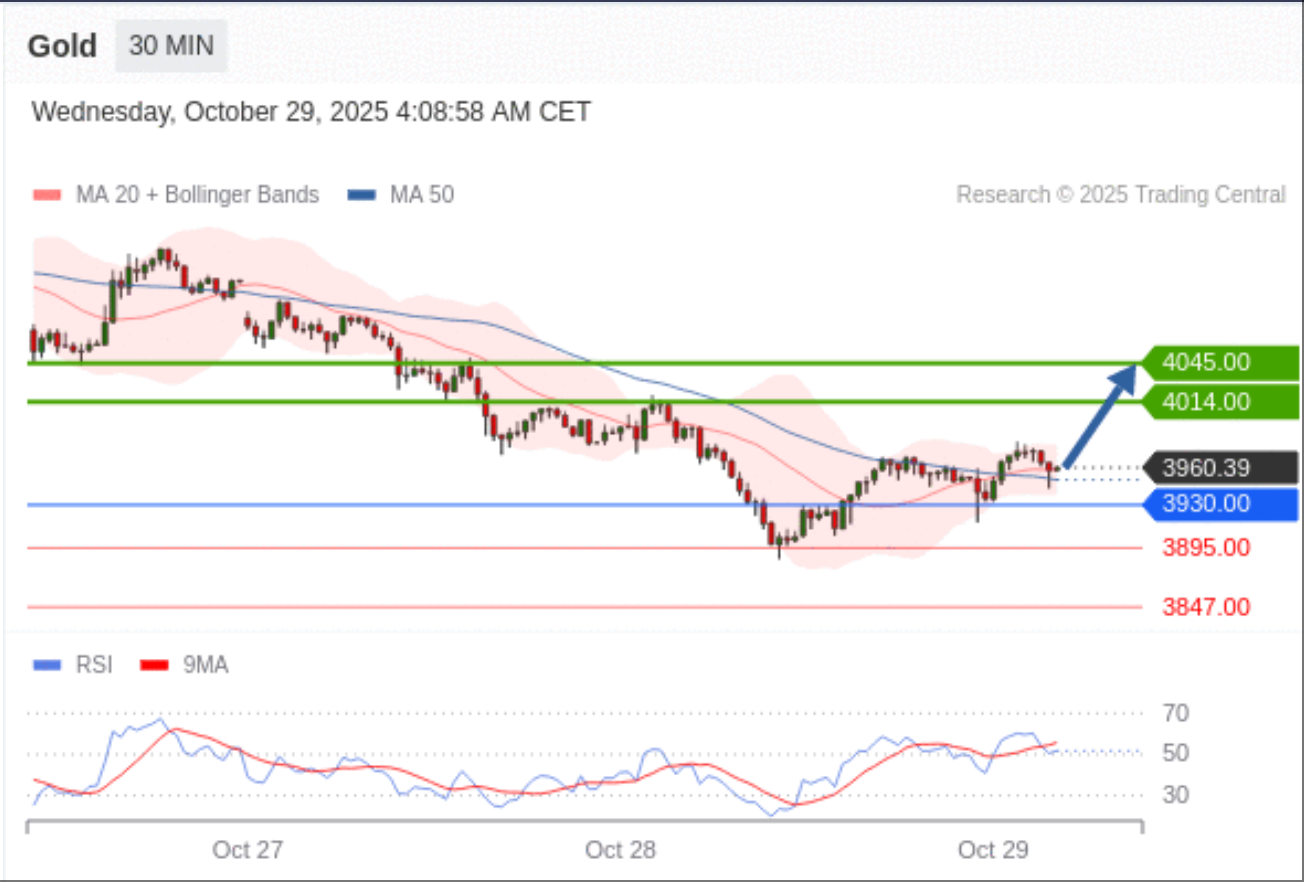The width and height of the screenshot is (1304, 882).
Task: Click the RSI 70 level label
Action: pyautogui.click(x=1176, y=714)
